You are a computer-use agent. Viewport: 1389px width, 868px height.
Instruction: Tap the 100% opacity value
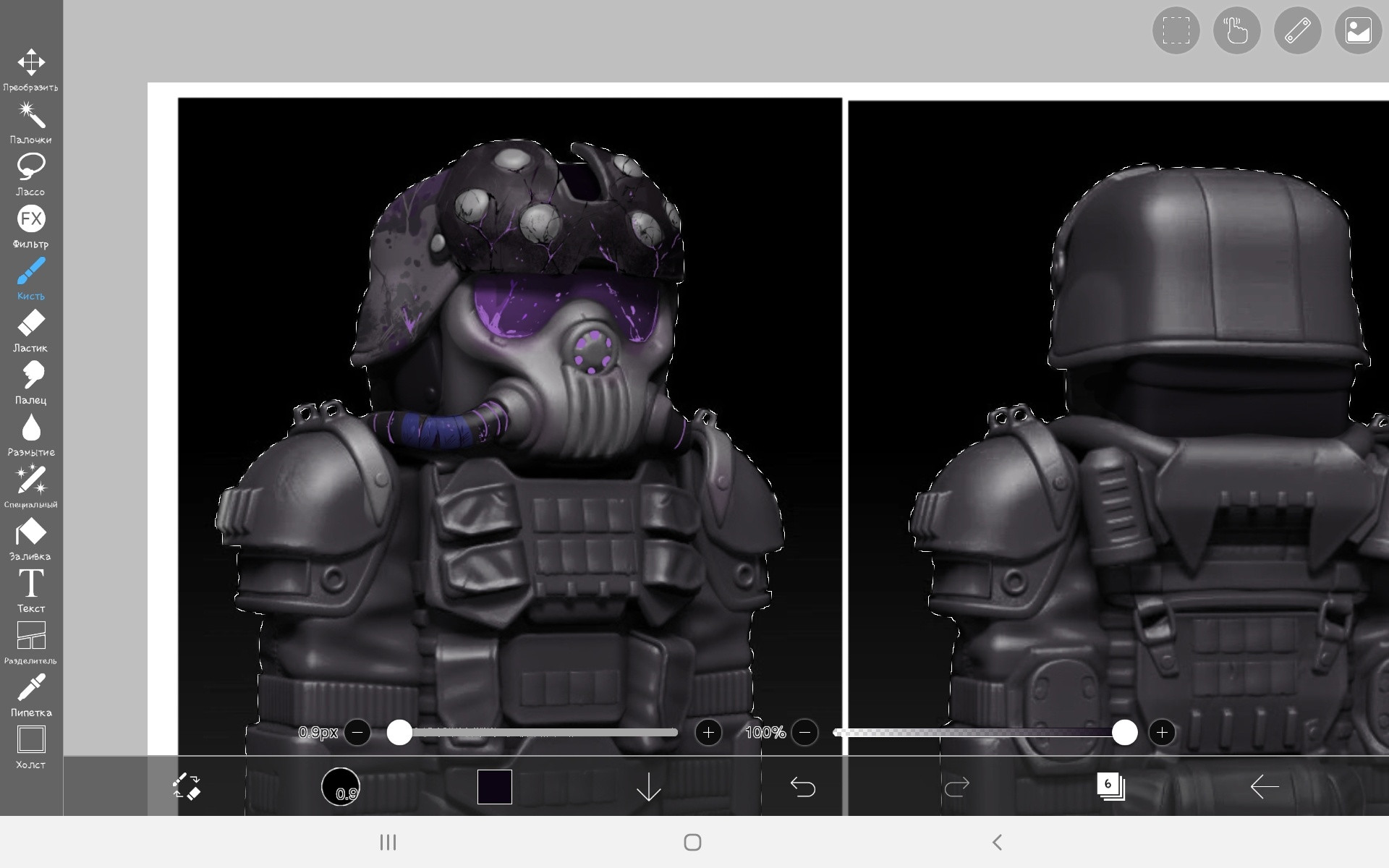pos(765,733)
